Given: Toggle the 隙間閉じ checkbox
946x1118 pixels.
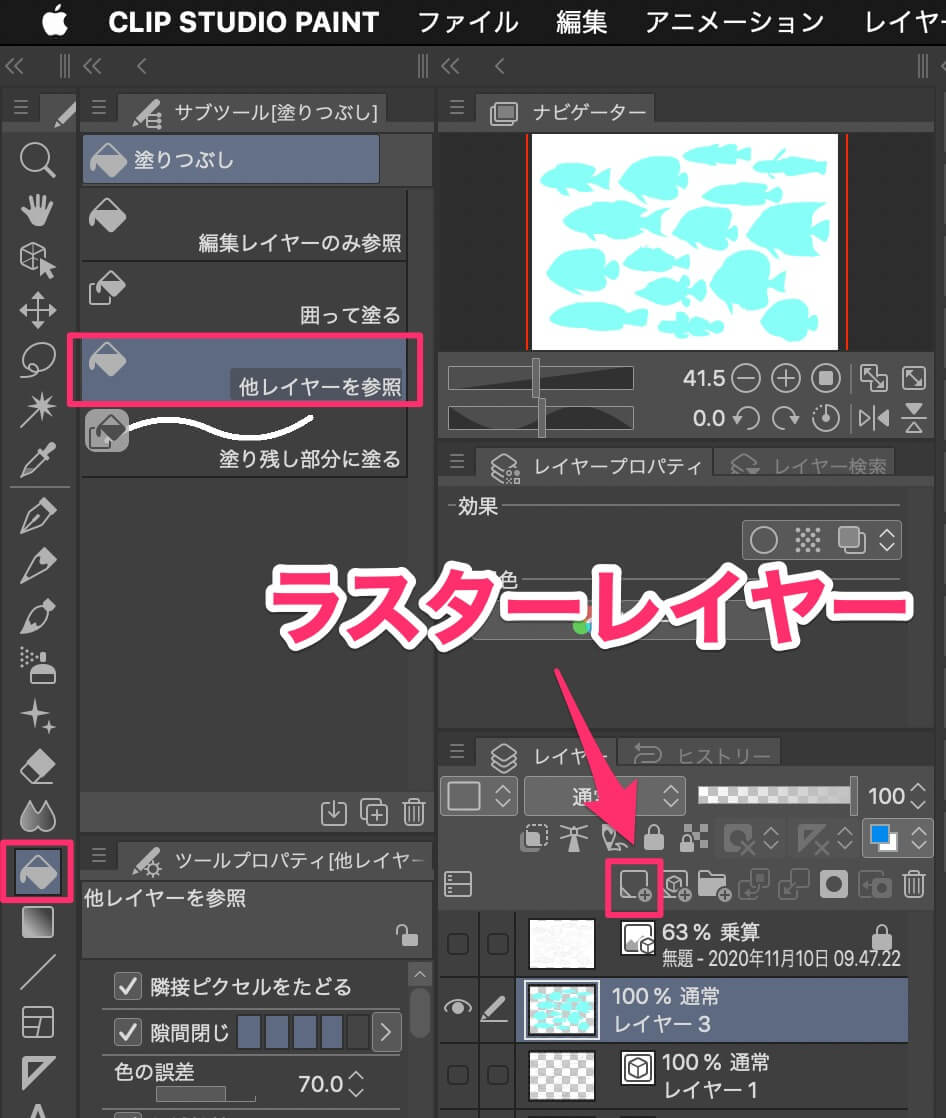Looking at the screenshot, I should tap(128, 1031).
